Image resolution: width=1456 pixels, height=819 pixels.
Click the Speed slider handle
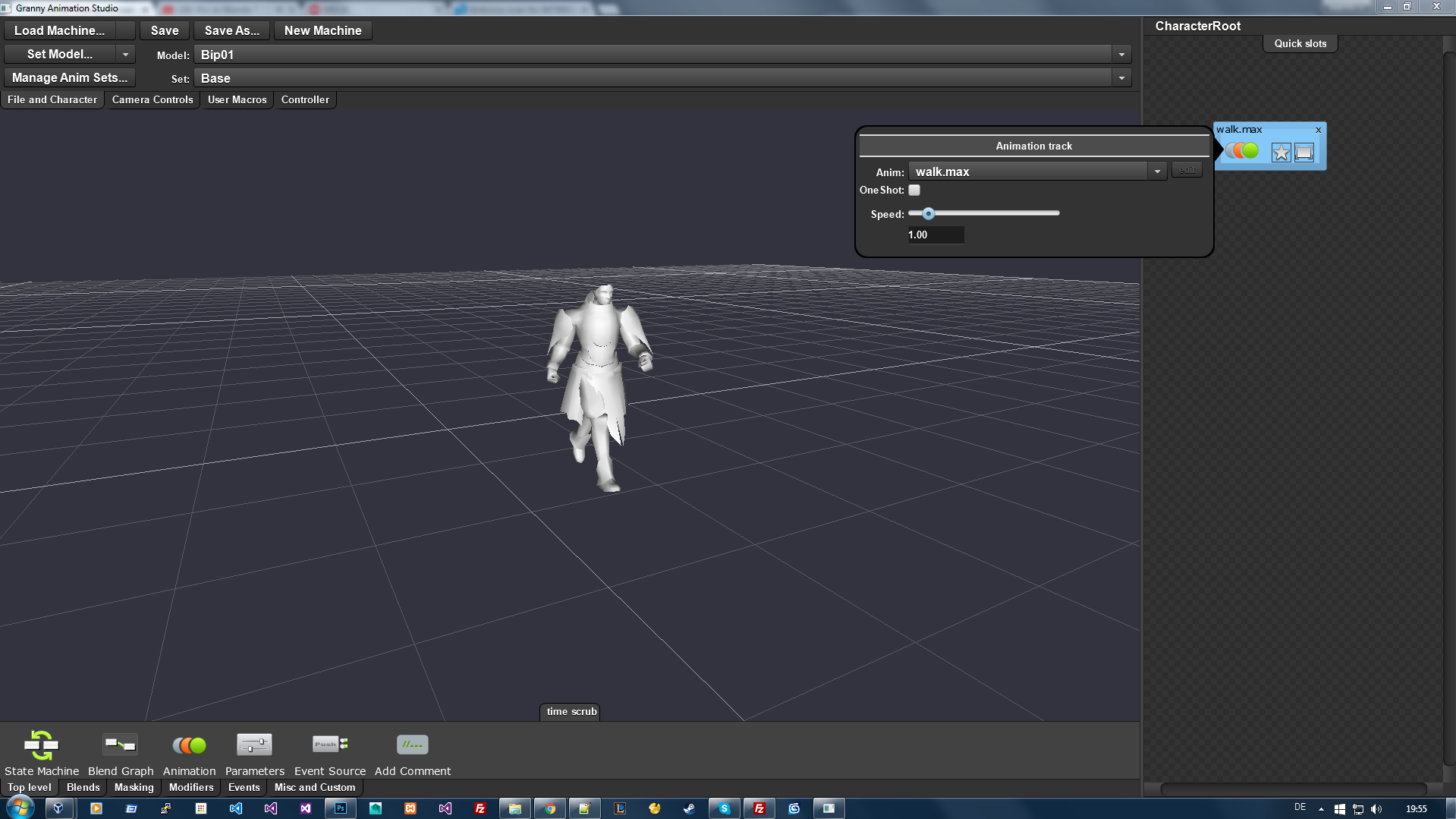(928, 213)
